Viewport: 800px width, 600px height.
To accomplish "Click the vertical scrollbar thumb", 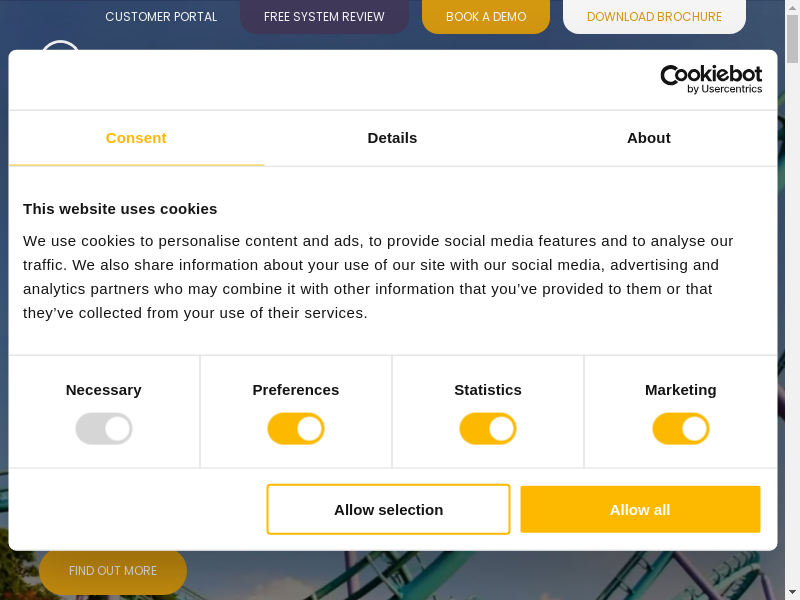I will [793, 40].
